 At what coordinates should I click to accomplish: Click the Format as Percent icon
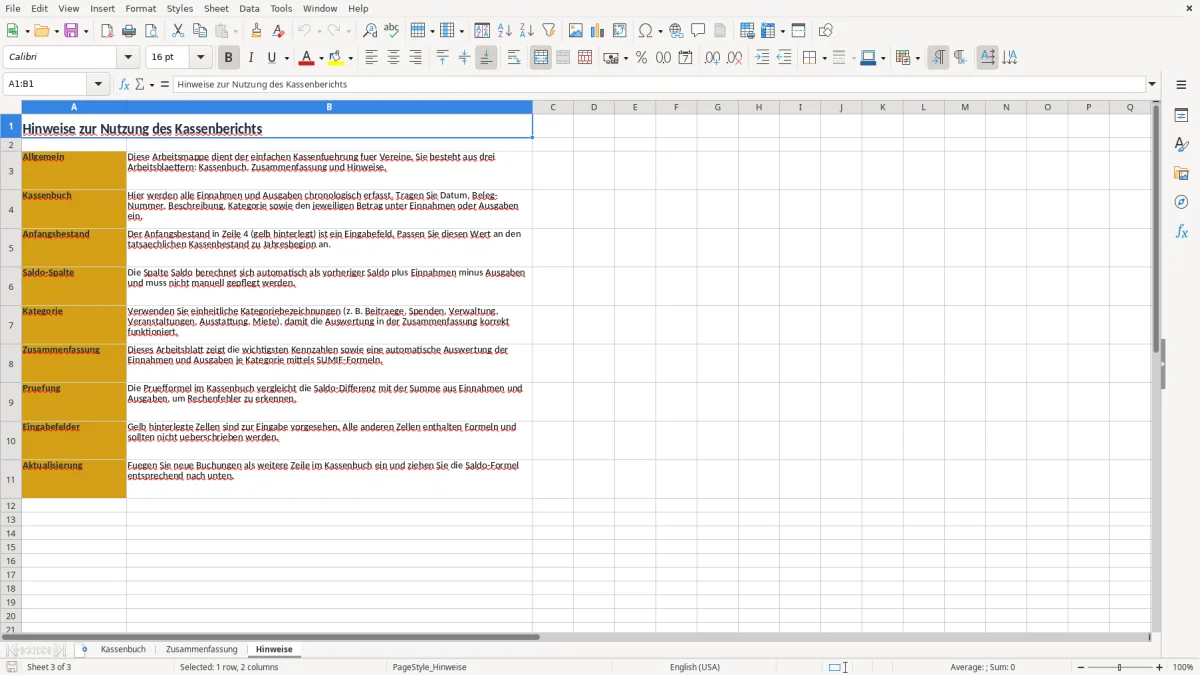[642, 58]
